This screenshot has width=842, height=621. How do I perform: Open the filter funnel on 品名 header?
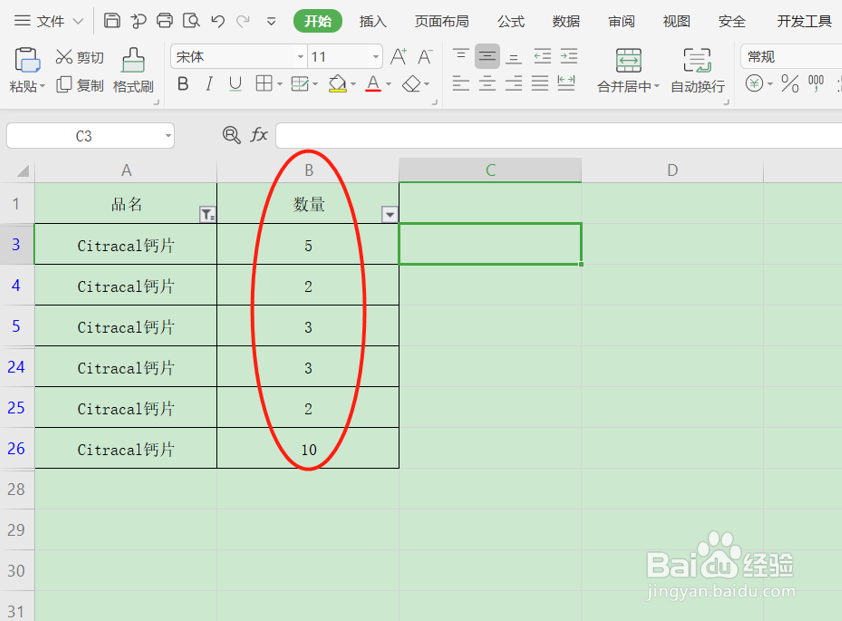[207, 213]
